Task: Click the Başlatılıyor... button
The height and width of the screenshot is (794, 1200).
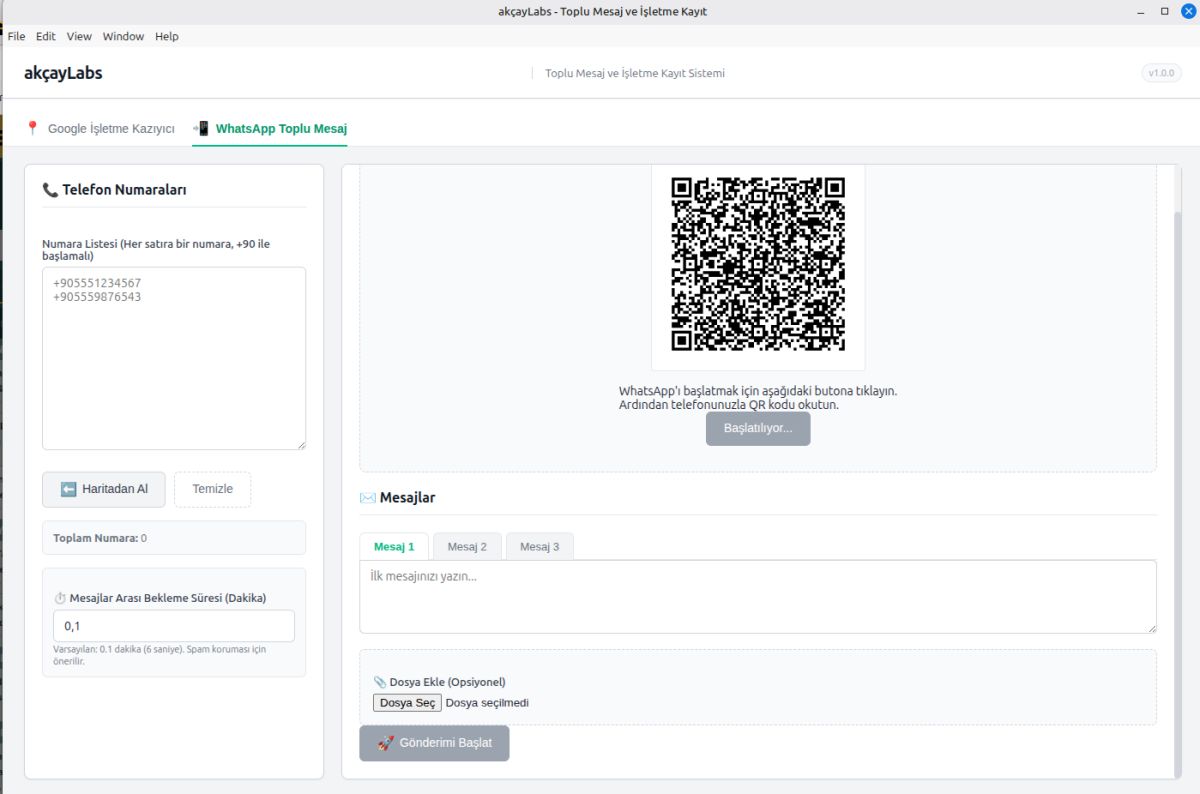Action: tap(758, 428)
